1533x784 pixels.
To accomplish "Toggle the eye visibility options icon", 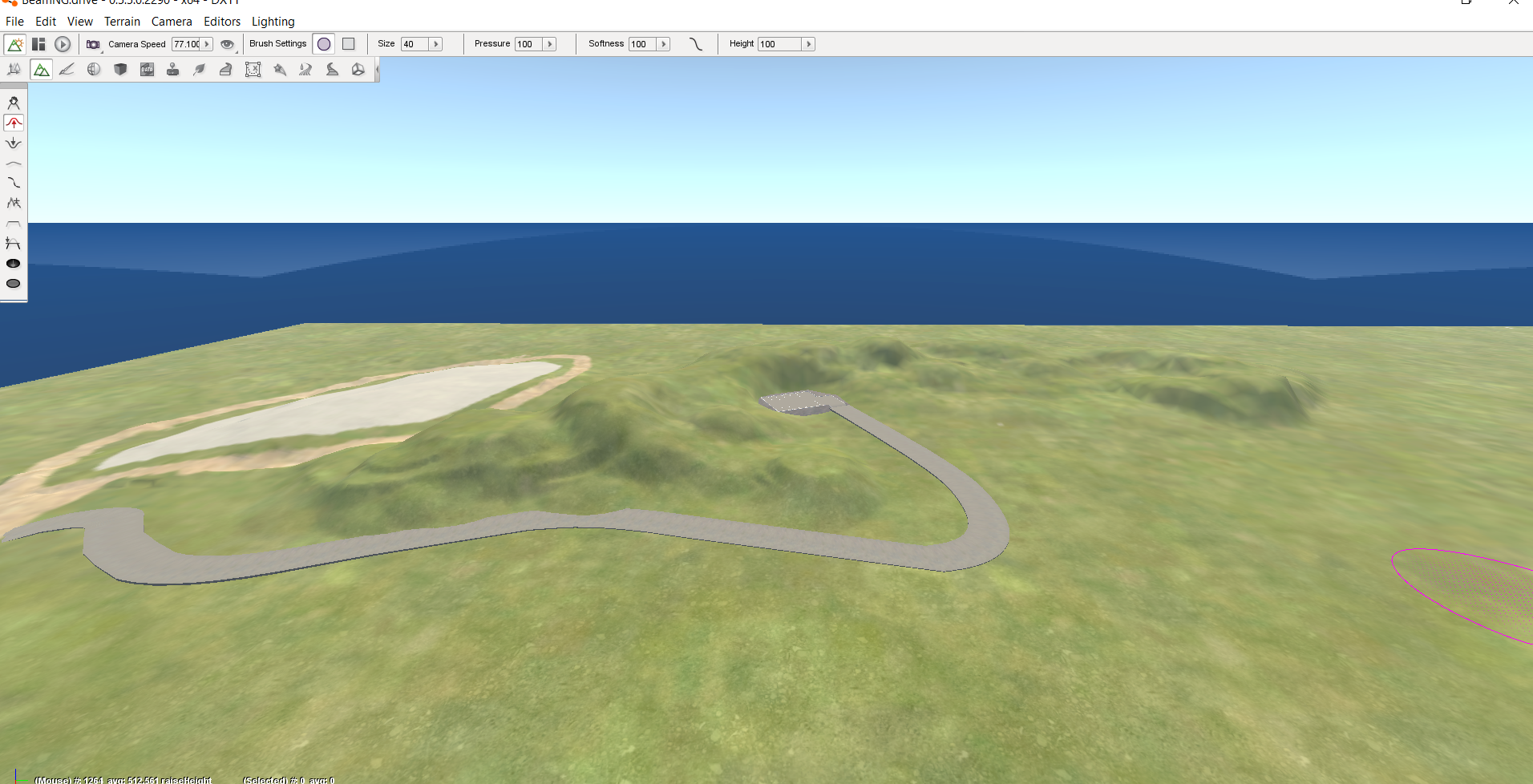I will (228, 44).
